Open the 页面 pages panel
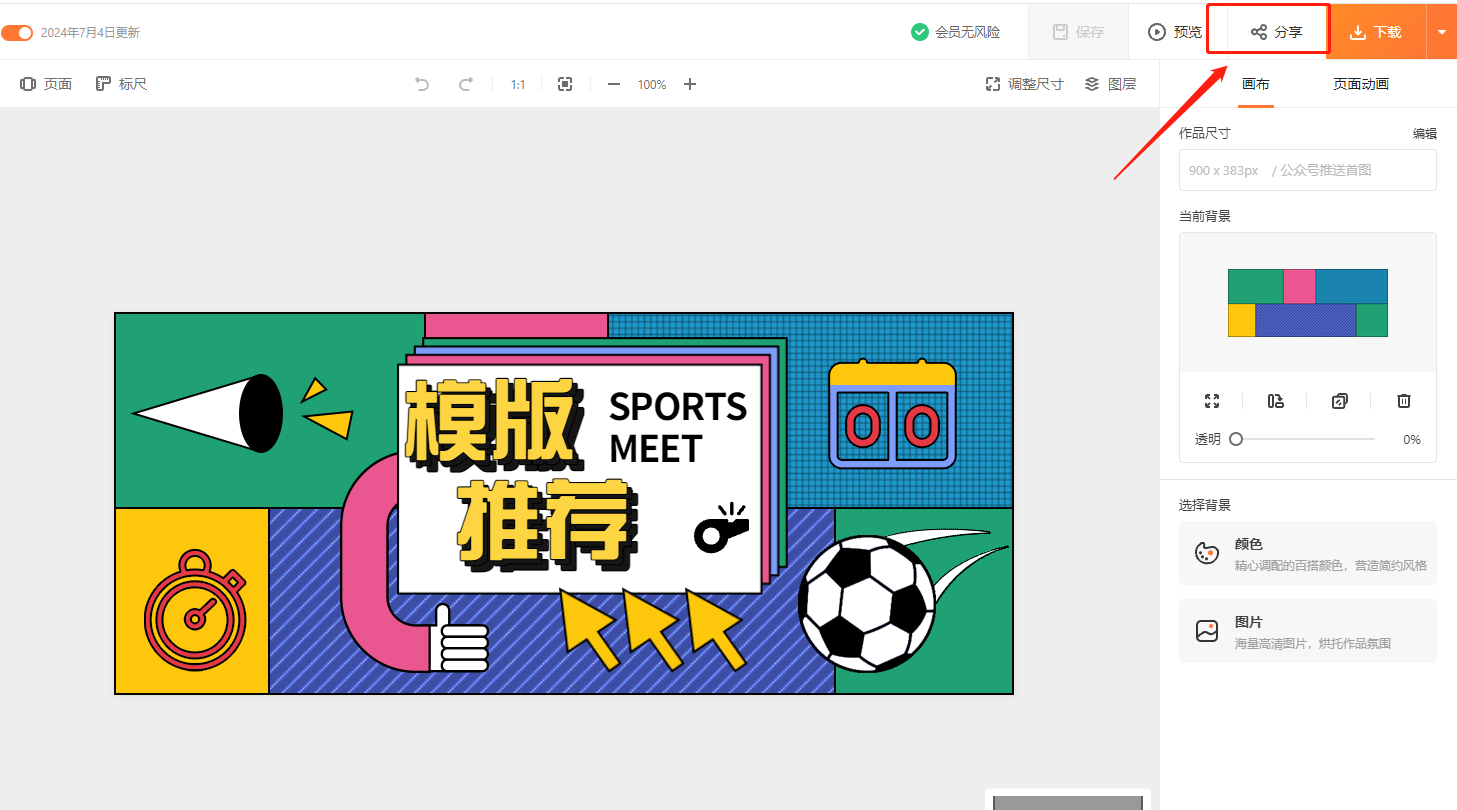The height and width of the screenshot is (810, 1457). 46,84
